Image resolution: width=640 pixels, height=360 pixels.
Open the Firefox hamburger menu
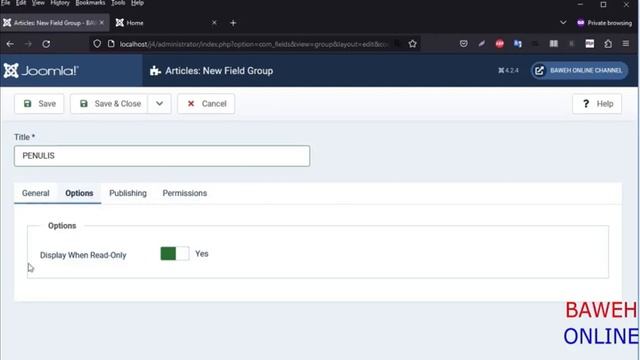[626, 44]
